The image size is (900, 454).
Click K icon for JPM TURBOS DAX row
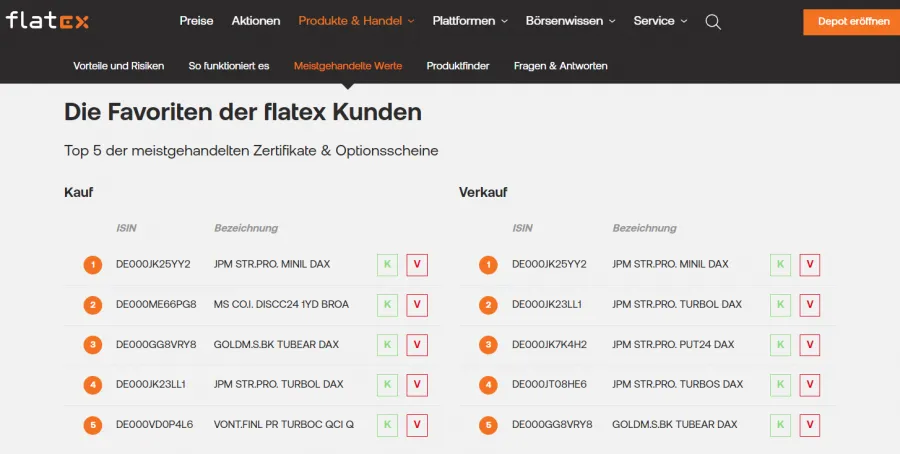781,385
